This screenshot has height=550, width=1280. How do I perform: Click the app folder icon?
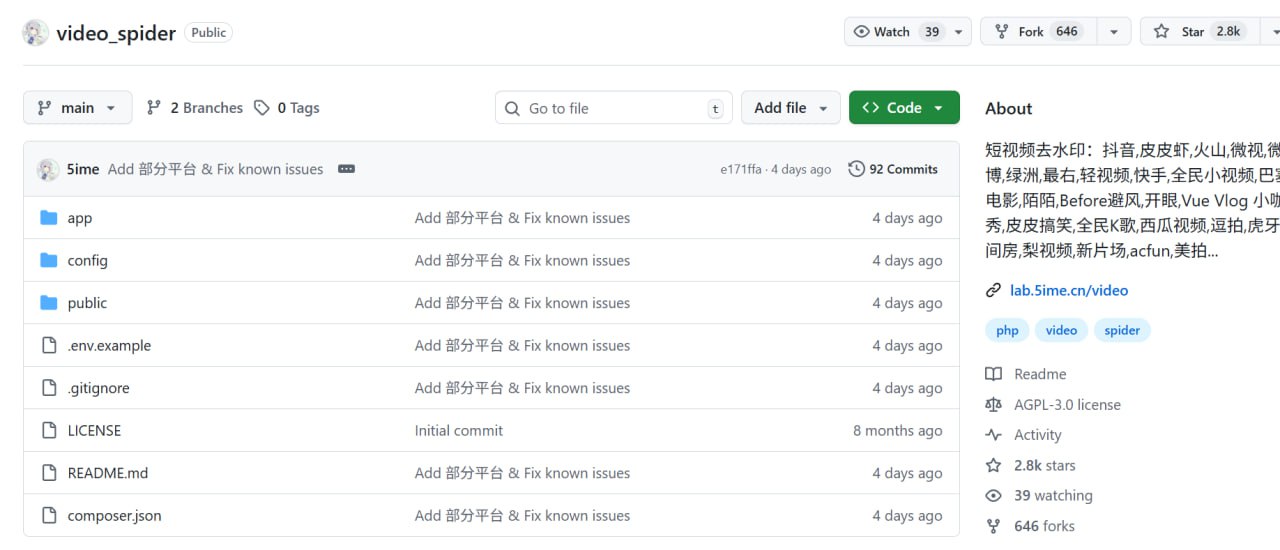tap(48, 218)
